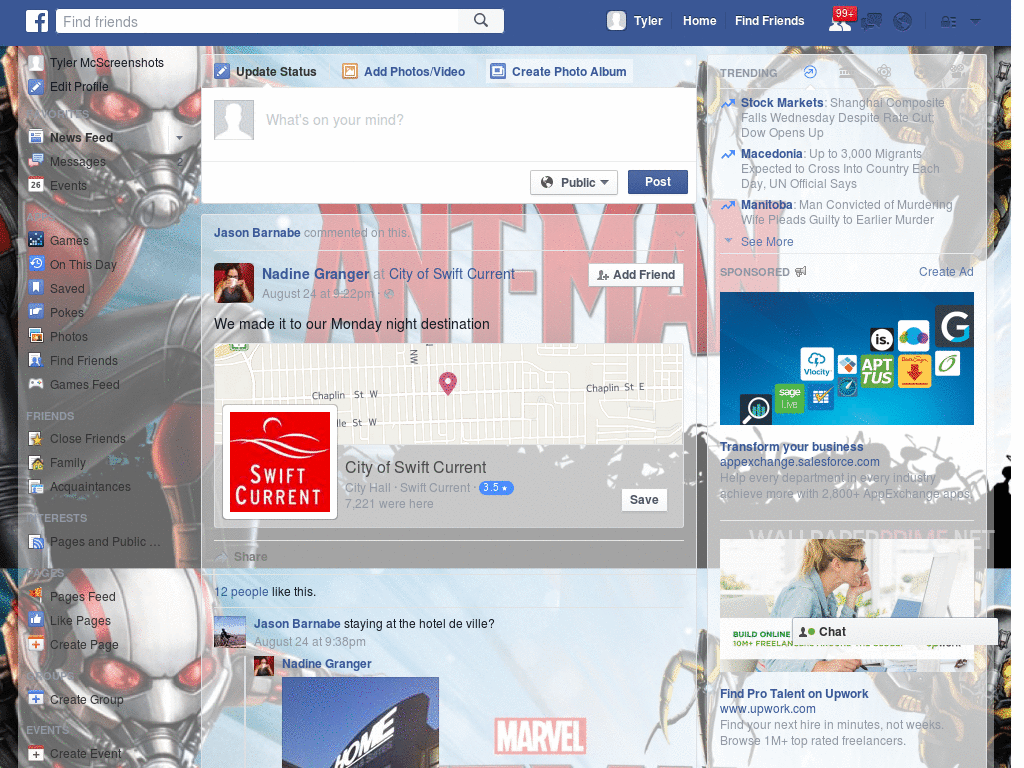This screenshot has height=768, width=1024.
Task: Click the Messages sidebar icon
Action: click(36, 161)
